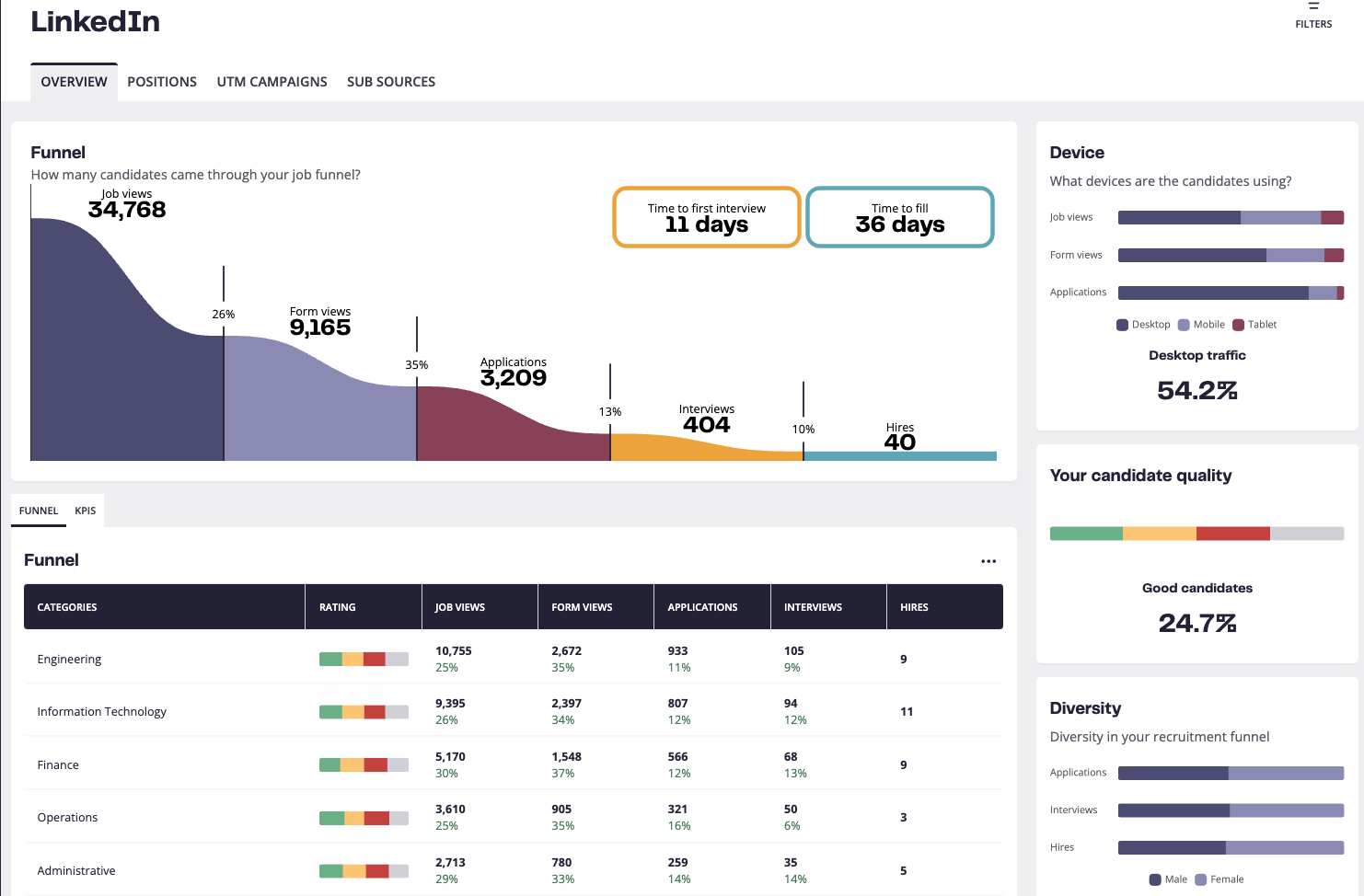Image resolution: width=1364 pixels, height=896 pixels.
Task: Select the Engineering category row
Action: click(x=514, y=659)
